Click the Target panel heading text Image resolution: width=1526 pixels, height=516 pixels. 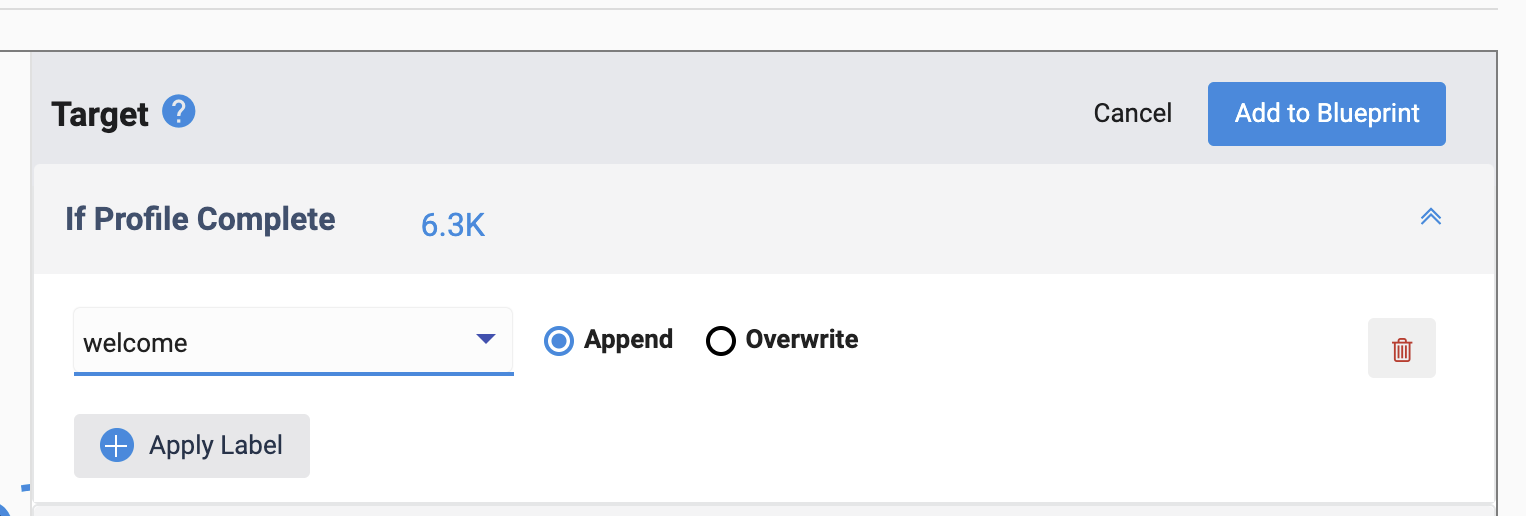(100, 114)
